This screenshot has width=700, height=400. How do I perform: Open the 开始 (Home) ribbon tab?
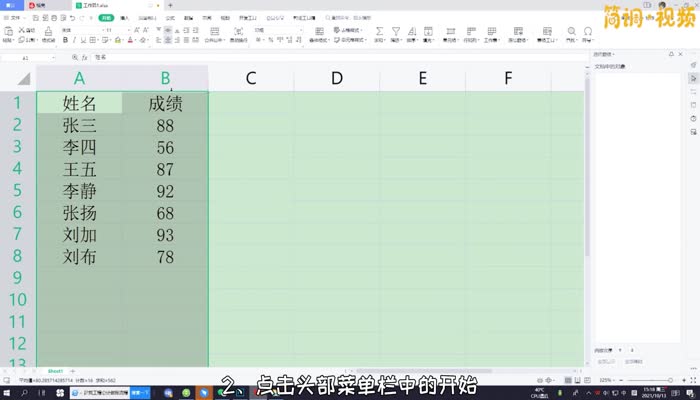click(105, 18)
